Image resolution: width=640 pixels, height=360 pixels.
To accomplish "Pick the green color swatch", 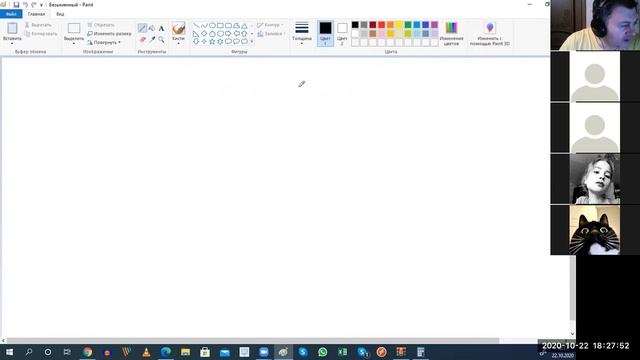I will (x=408, y=25).
